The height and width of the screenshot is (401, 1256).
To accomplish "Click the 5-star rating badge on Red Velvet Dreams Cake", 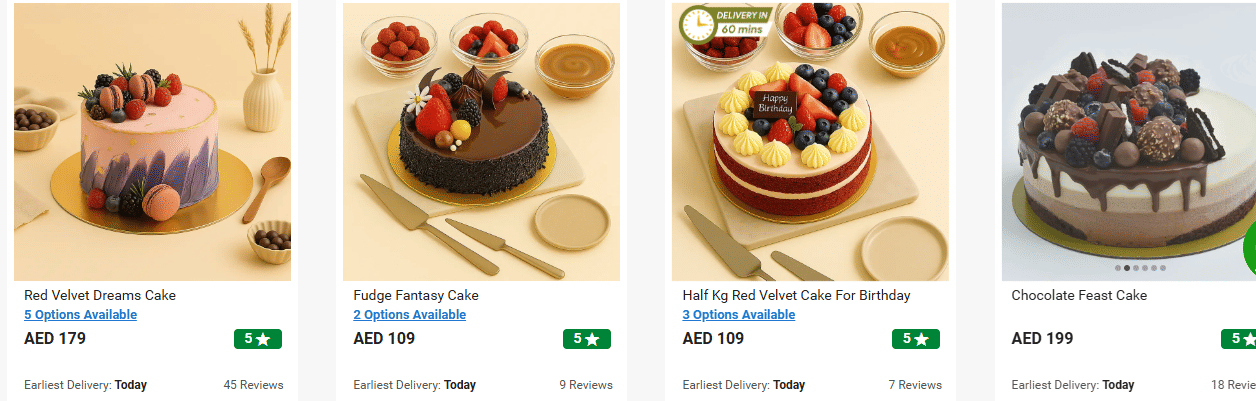I will point(258,339).
